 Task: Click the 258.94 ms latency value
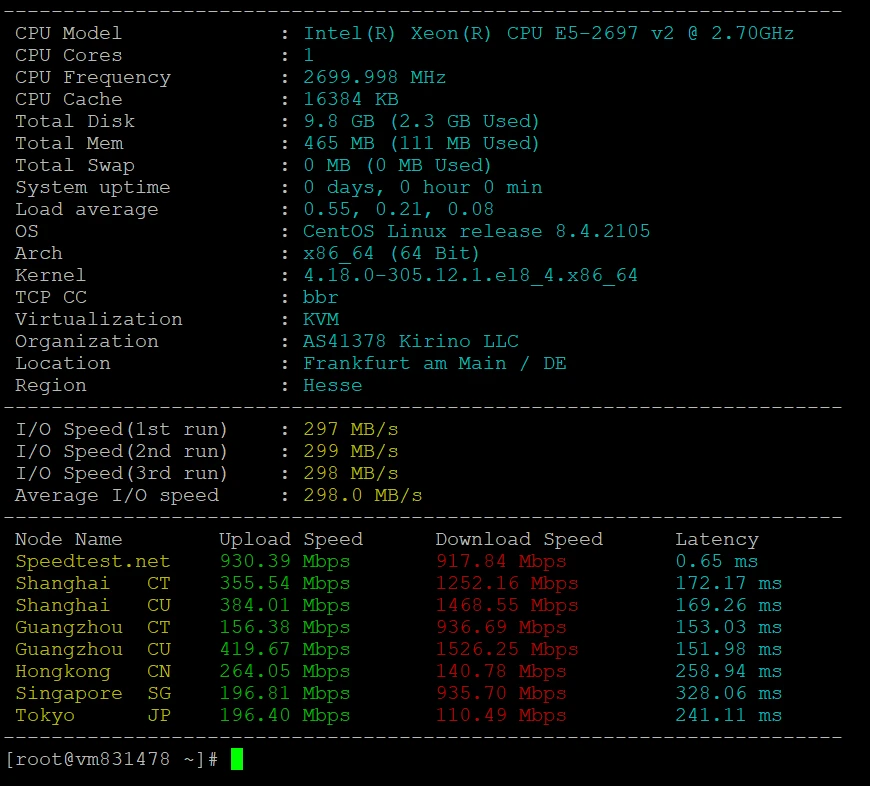pos(729,671)
